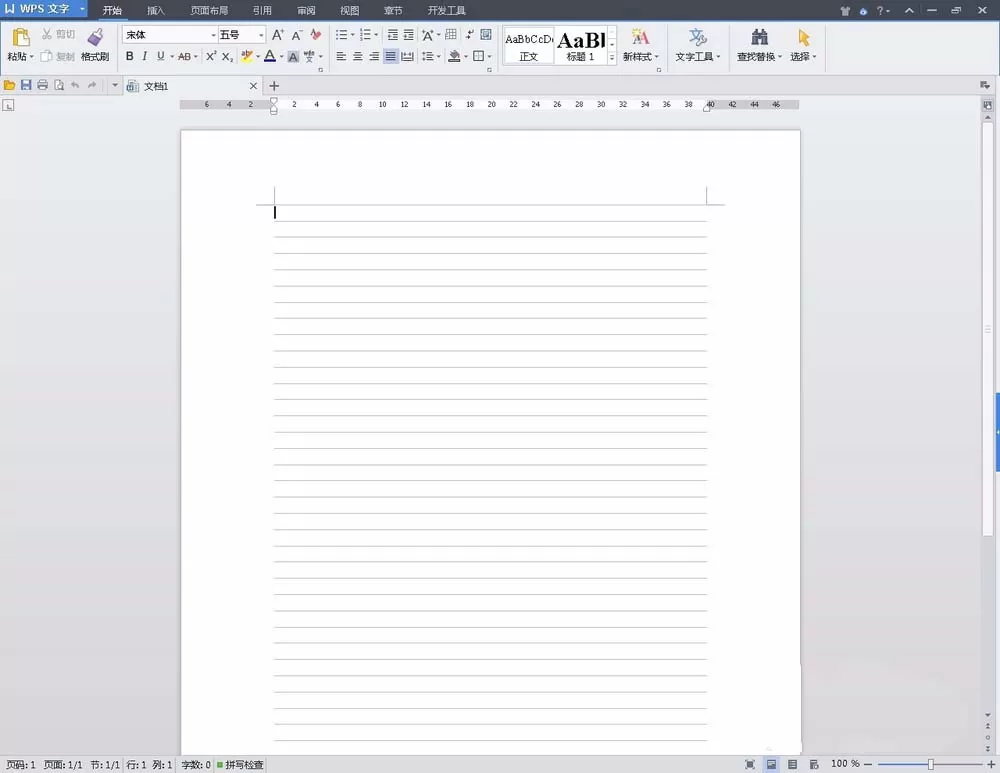Switch to outline view icon in status bar
Viewport: 1000px width, 773px height.
click(793, 764)
